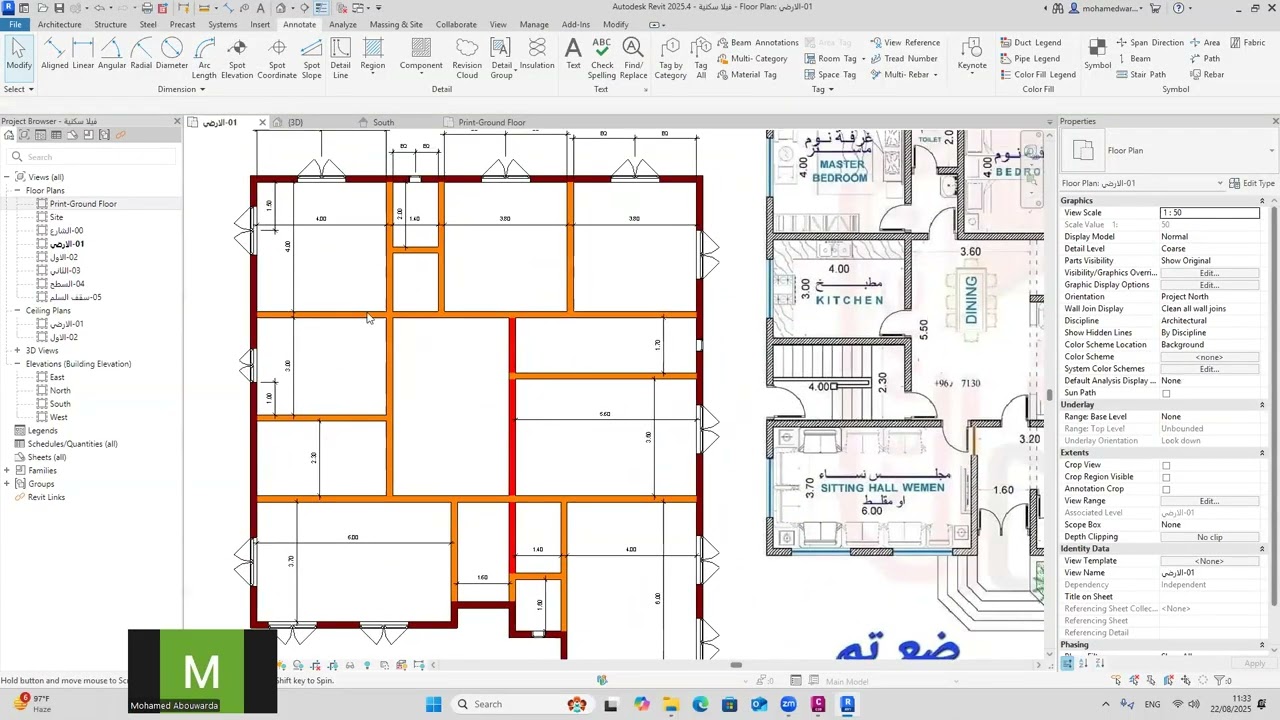Viewport: 1280px width, 720px height.
Task: Open the Windows Start menu
Action: 433,704
